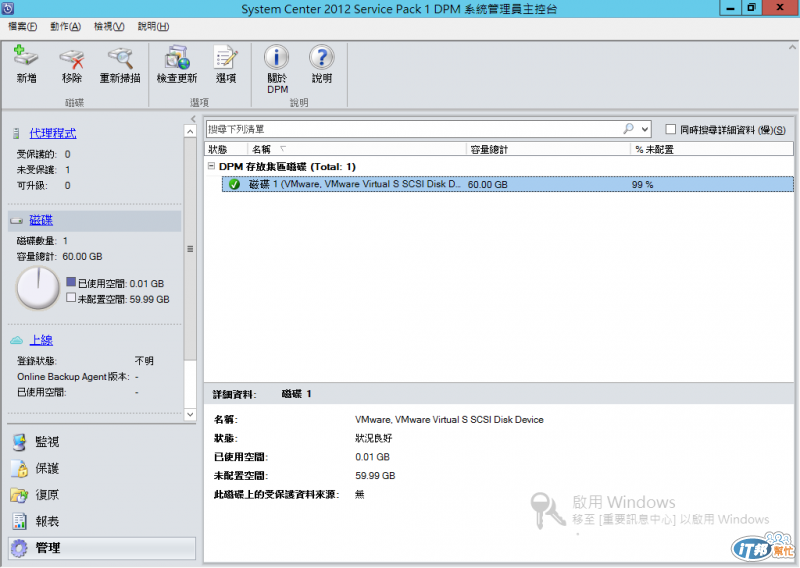Click the 磁碟 disk icon in sidebar
This screenshot has height=568, width=800.
coord(17,221)
